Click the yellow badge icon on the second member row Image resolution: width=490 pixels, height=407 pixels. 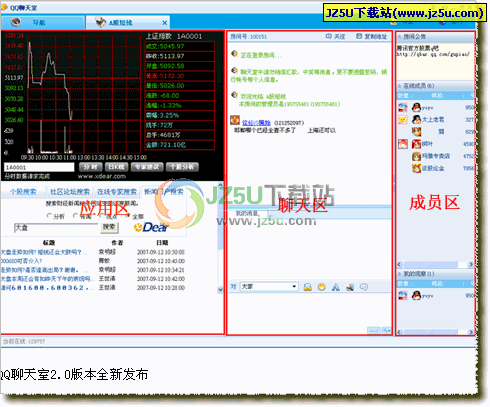(x=403, y=119)
